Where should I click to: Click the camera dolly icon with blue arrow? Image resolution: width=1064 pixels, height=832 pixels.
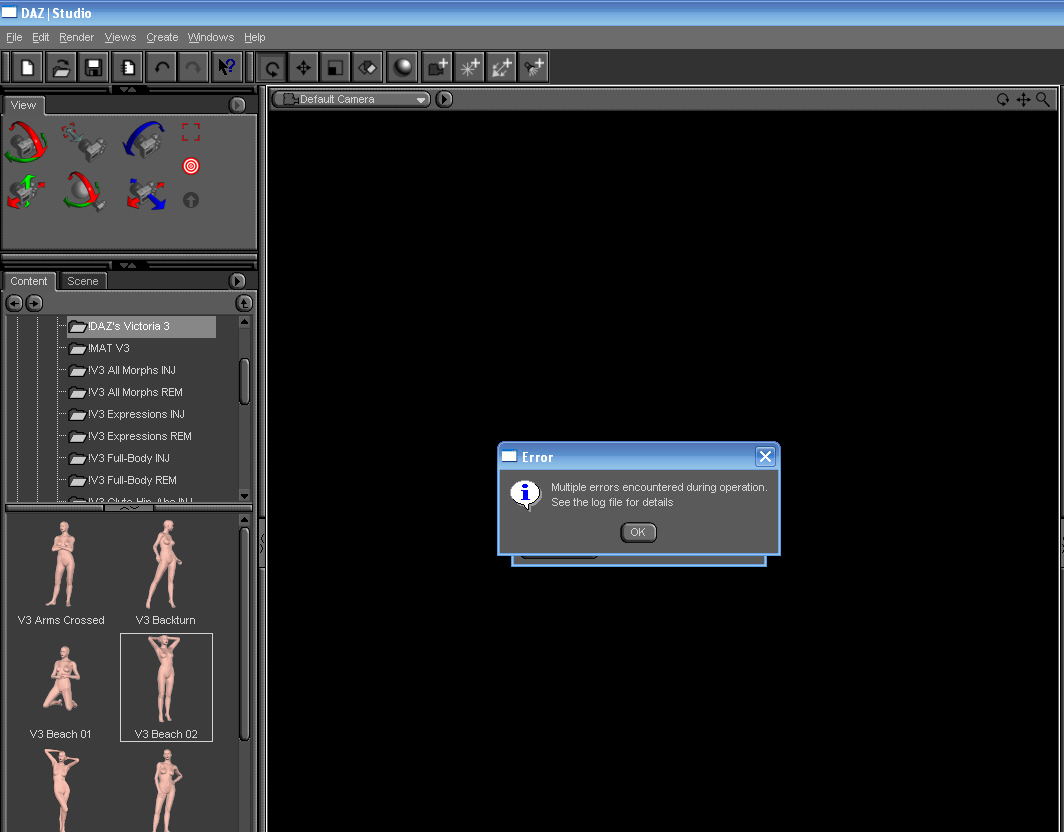(x=146, y=193)
